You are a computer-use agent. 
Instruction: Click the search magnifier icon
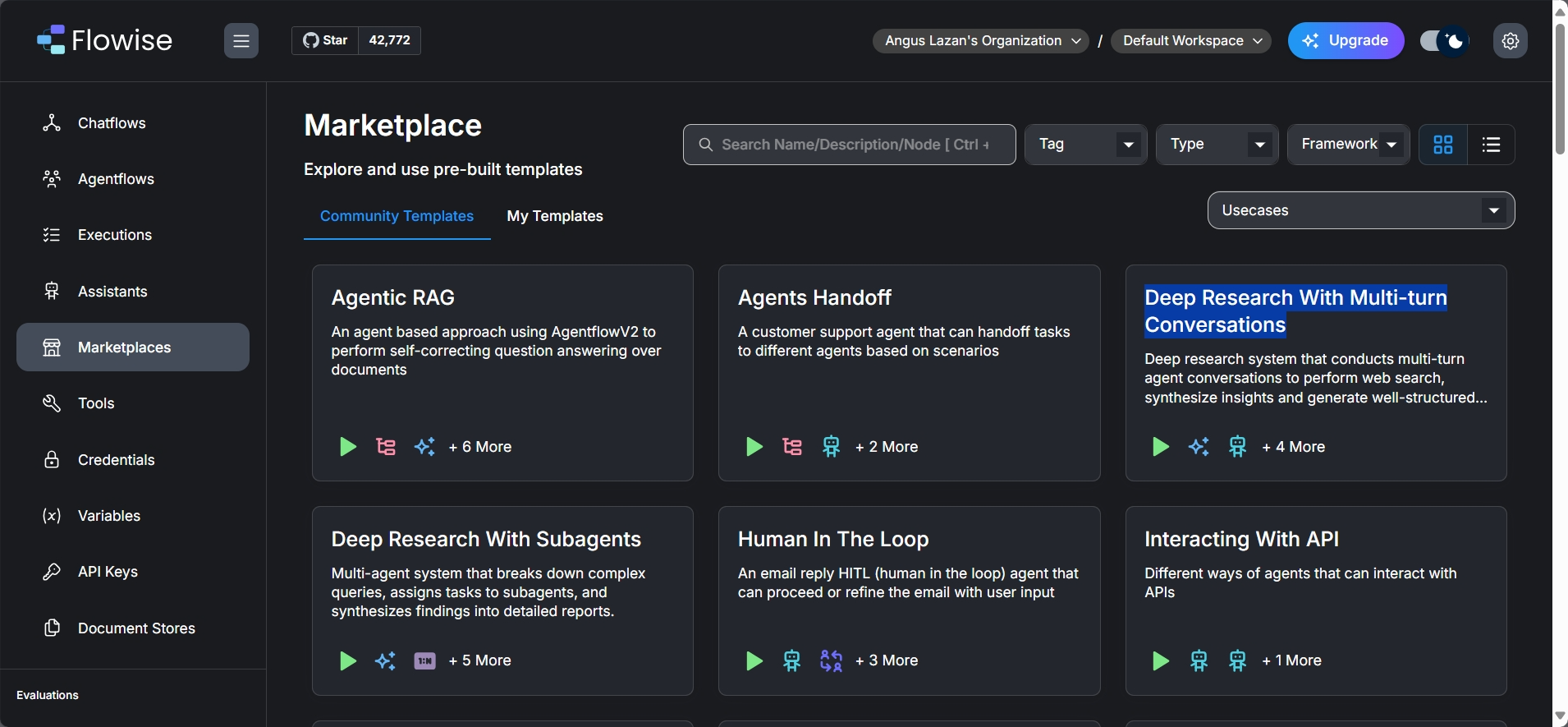(705, 145)
